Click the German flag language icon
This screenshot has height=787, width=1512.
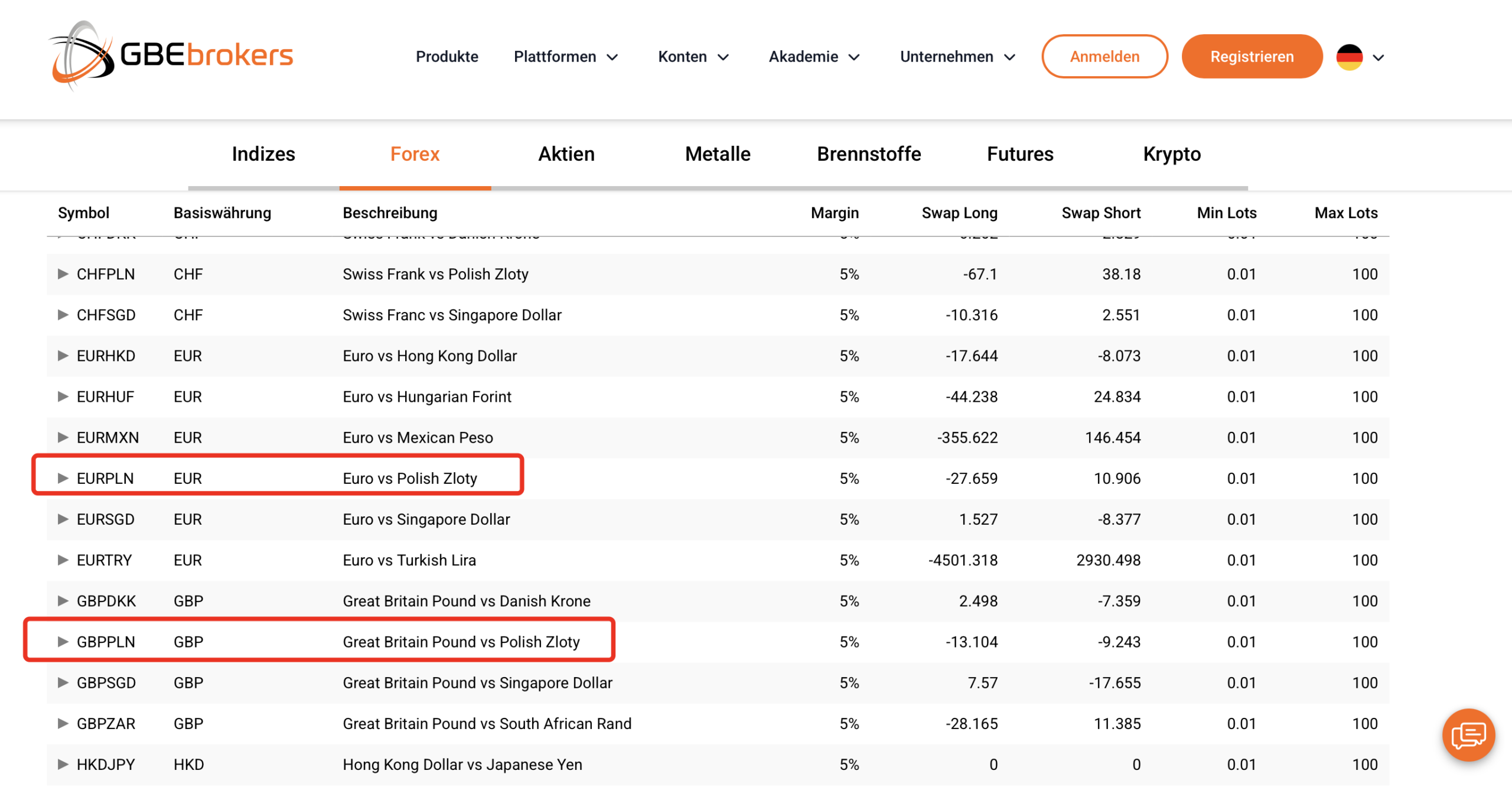(x=1349, y=57)
